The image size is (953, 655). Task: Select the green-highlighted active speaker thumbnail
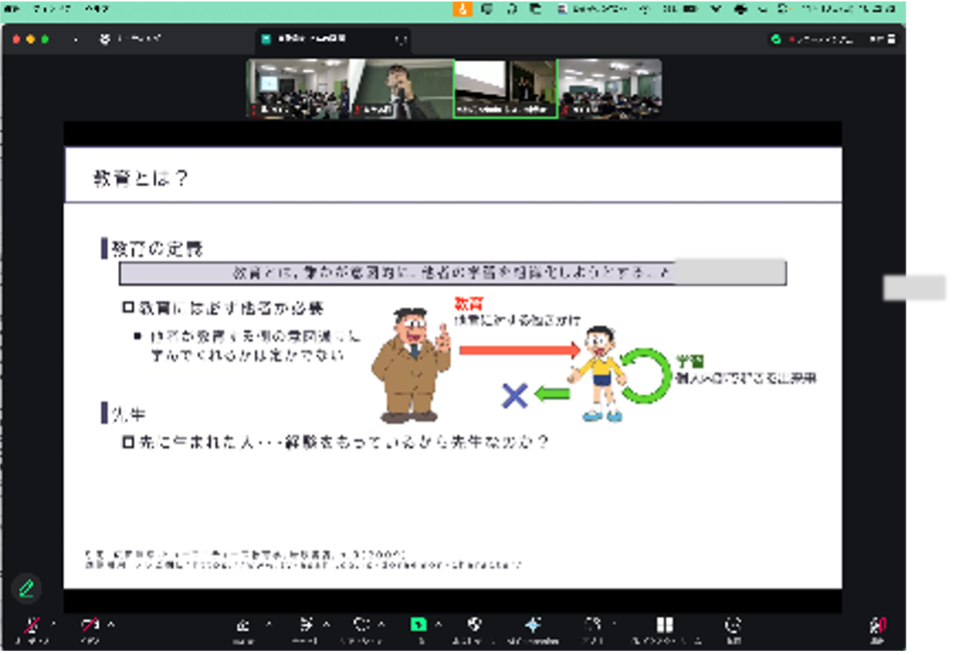pyautogui.click(x=505, y=89)
